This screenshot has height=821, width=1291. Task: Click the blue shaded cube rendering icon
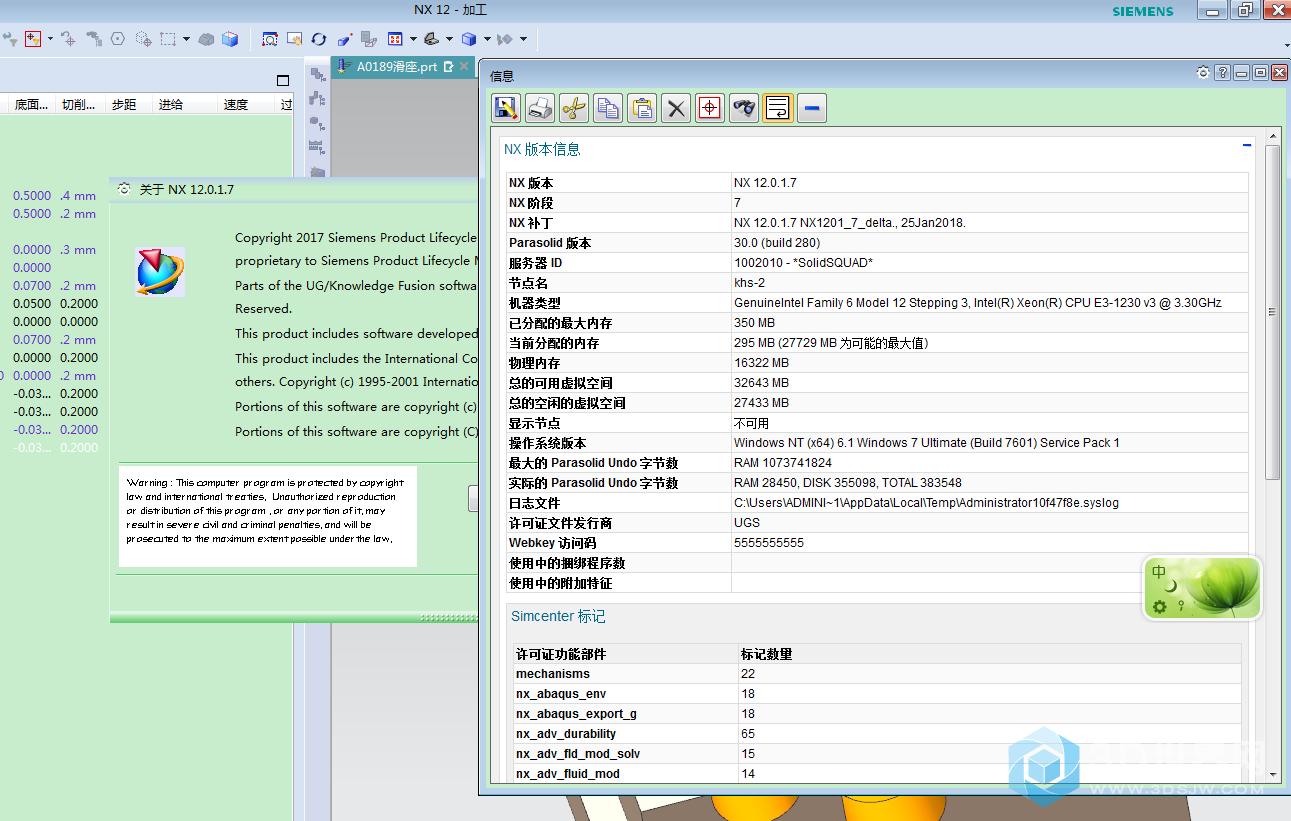point(469,39)
